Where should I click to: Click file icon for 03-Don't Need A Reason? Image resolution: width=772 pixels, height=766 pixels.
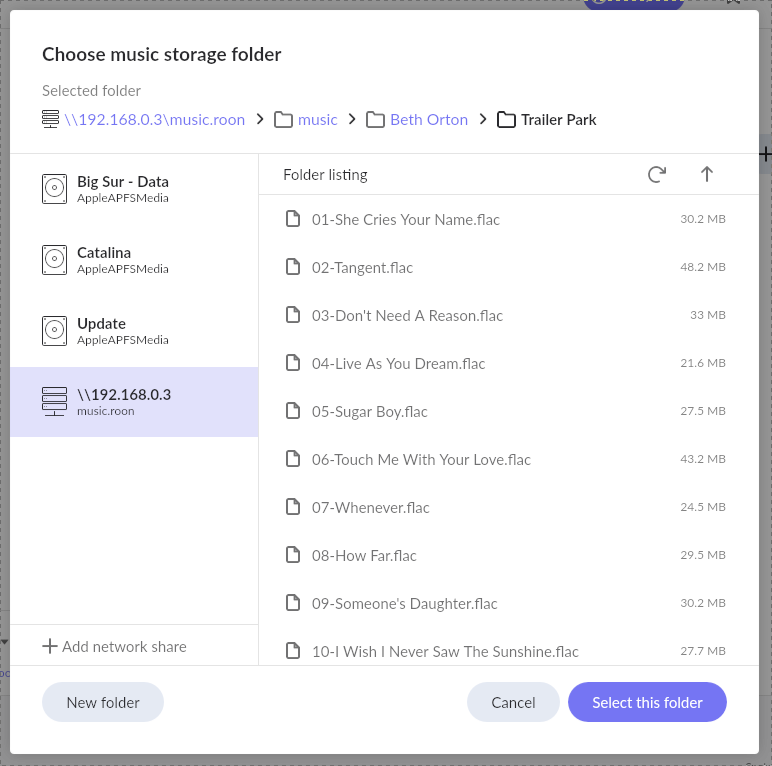pyautogui.click(x=293, y=315)
